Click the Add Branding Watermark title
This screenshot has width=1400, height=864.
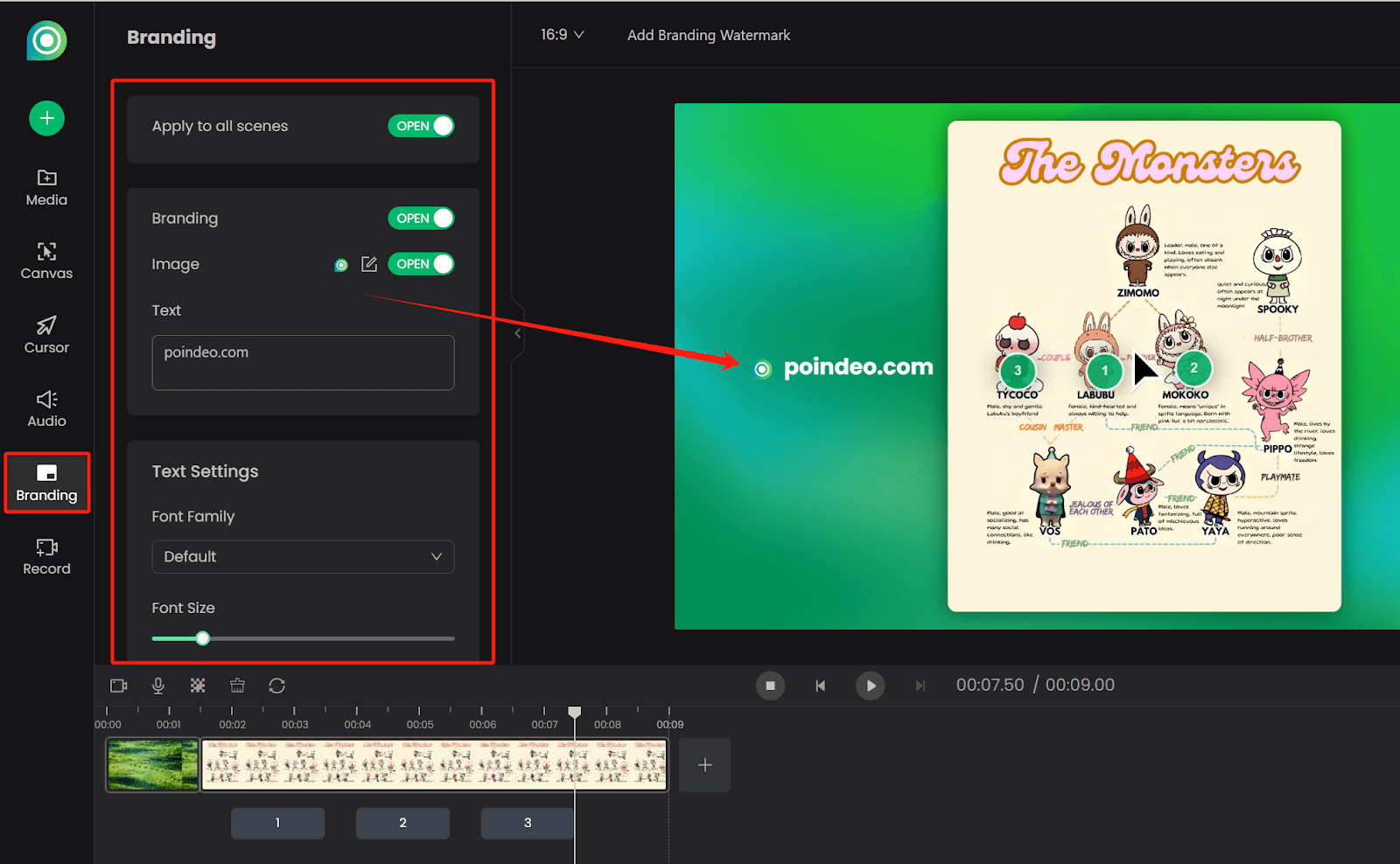[709, 35]
